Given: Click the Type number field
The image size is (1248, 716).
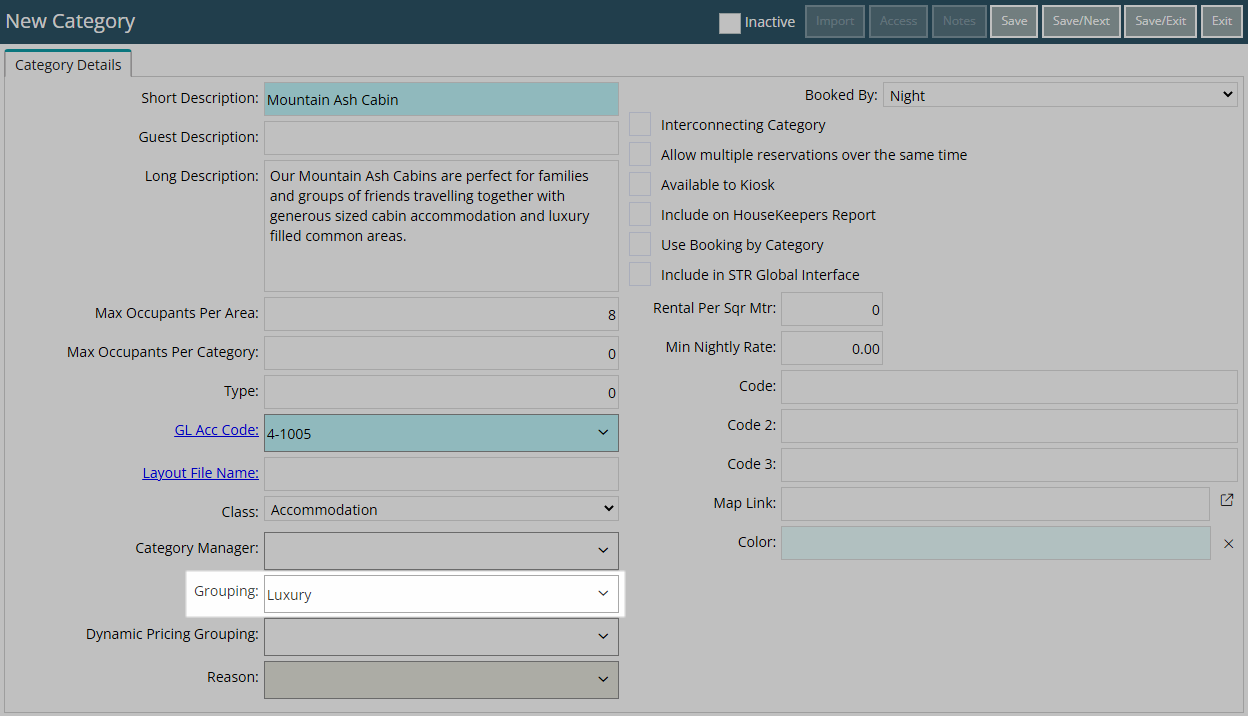Looking at the screenshot, I should [x=441, y=392].
